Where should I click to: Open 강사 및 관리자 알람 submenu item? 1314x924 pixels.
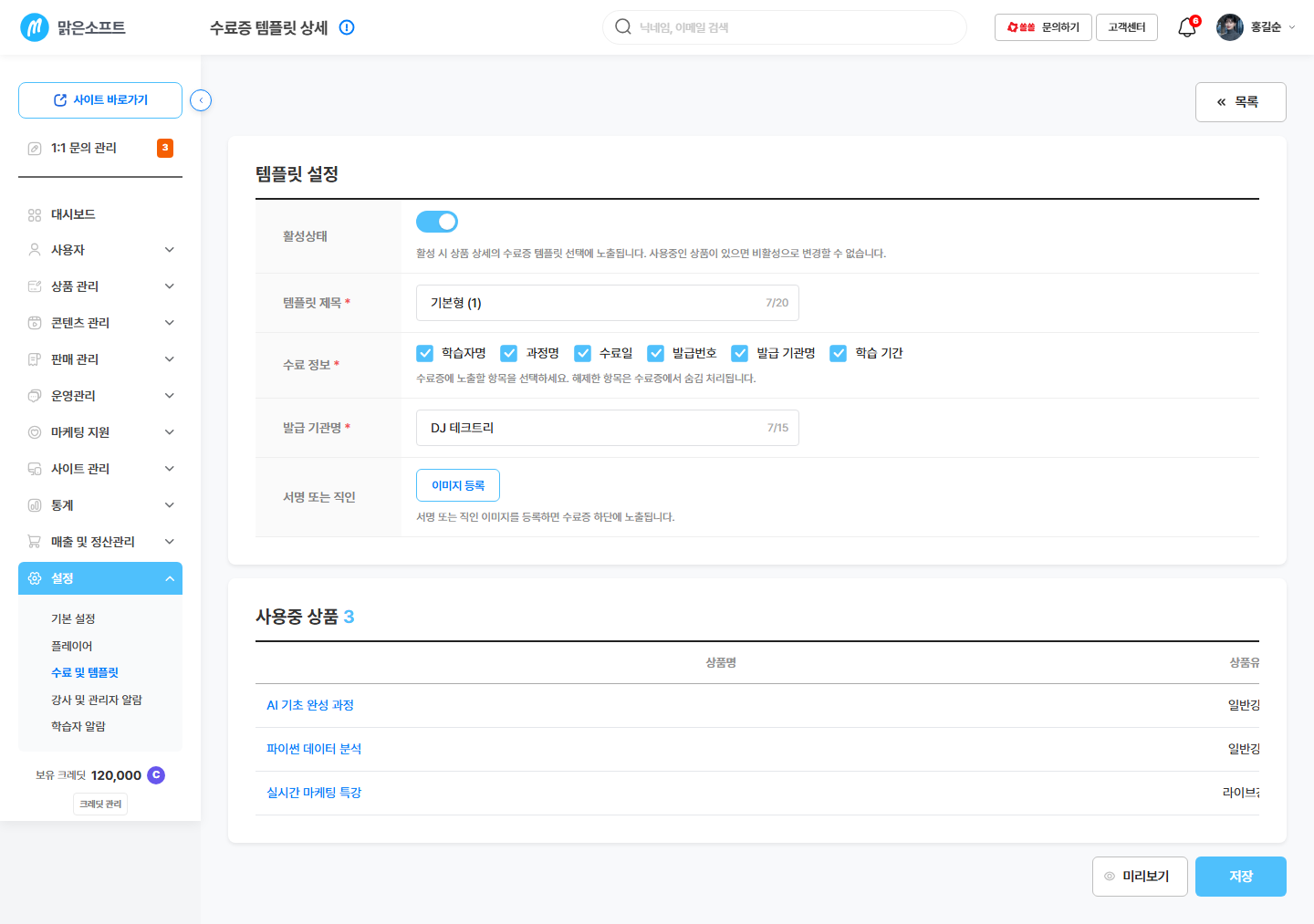[97, 700]
